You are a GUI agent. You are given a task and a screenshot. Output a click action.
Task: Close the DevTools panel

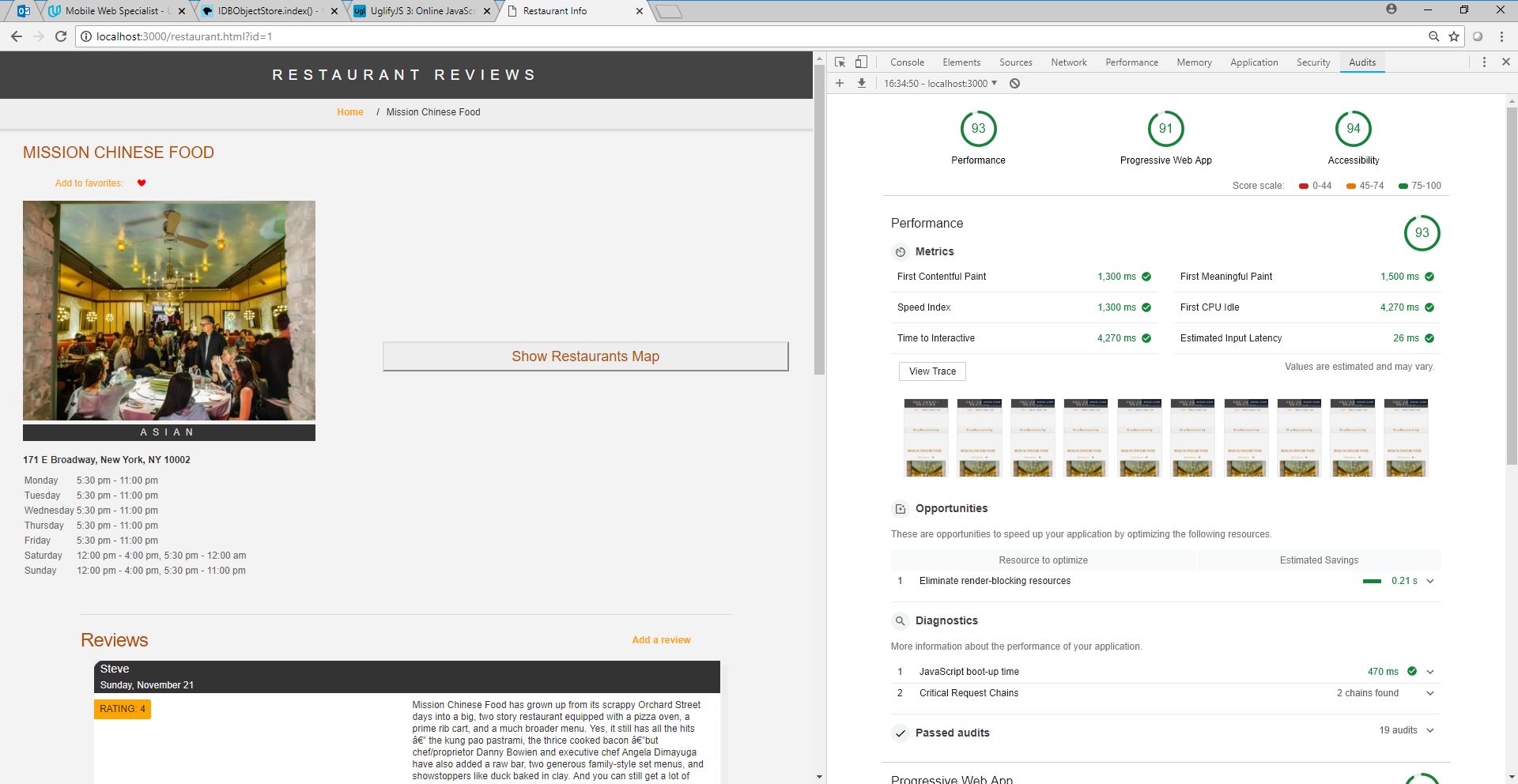[x=1505, y=62]
